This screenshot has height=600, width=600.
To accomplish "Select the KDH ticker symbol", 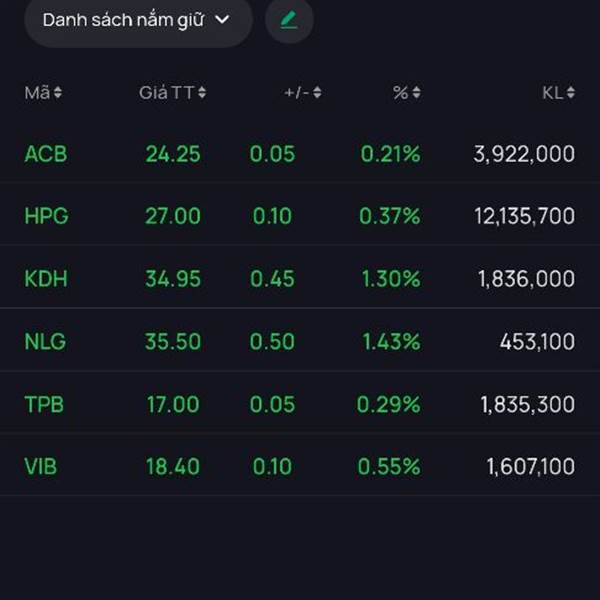I will tap(46, 279).
